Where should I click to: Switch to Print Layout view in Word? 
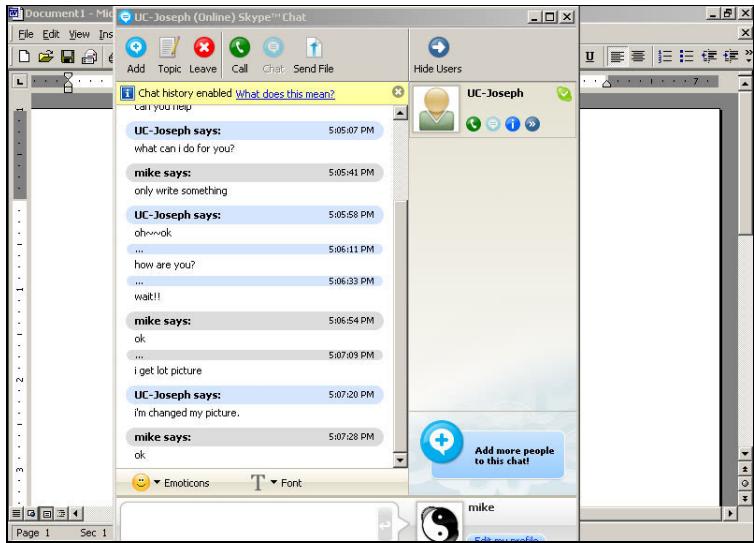coord(46,513)
